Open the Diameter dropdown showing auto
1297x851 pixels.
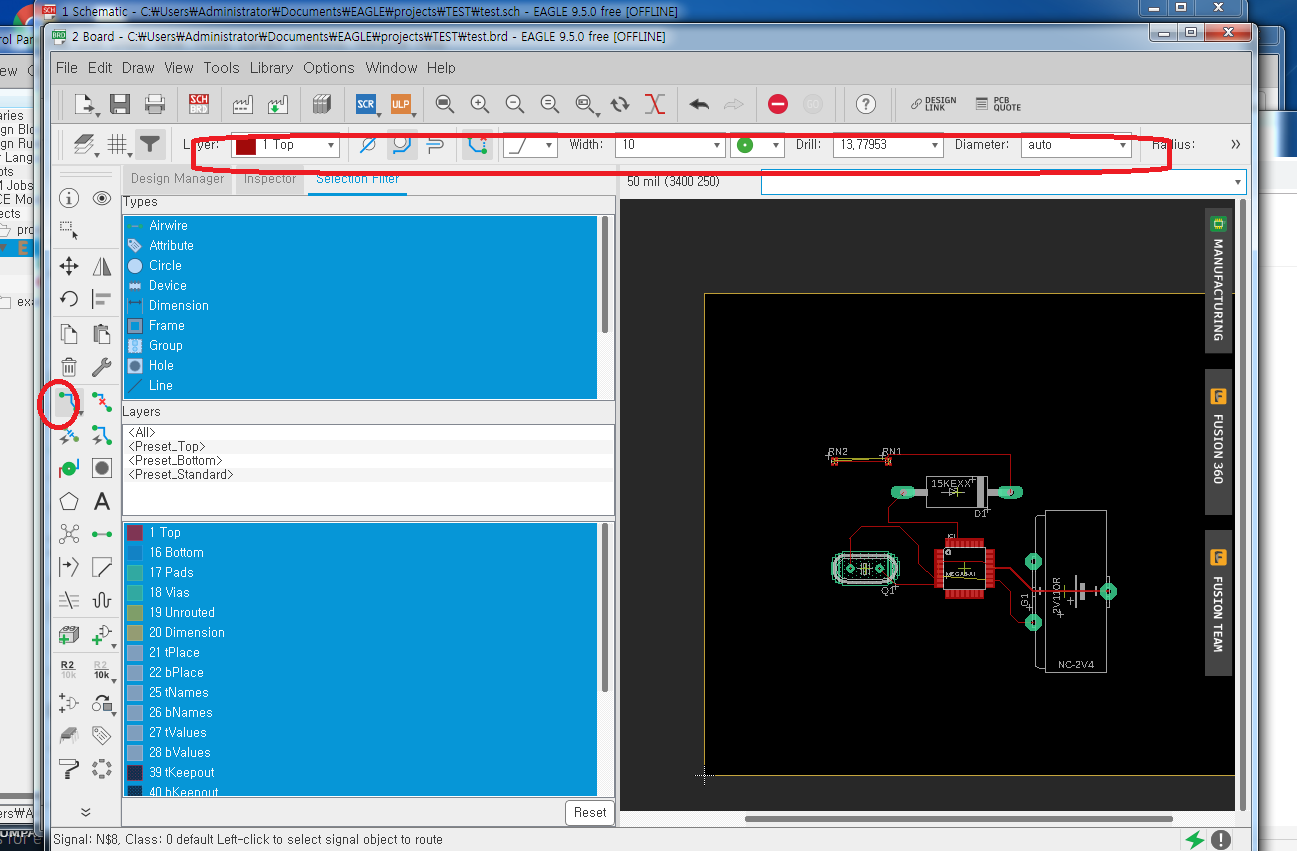click(x=1077, y=145)
